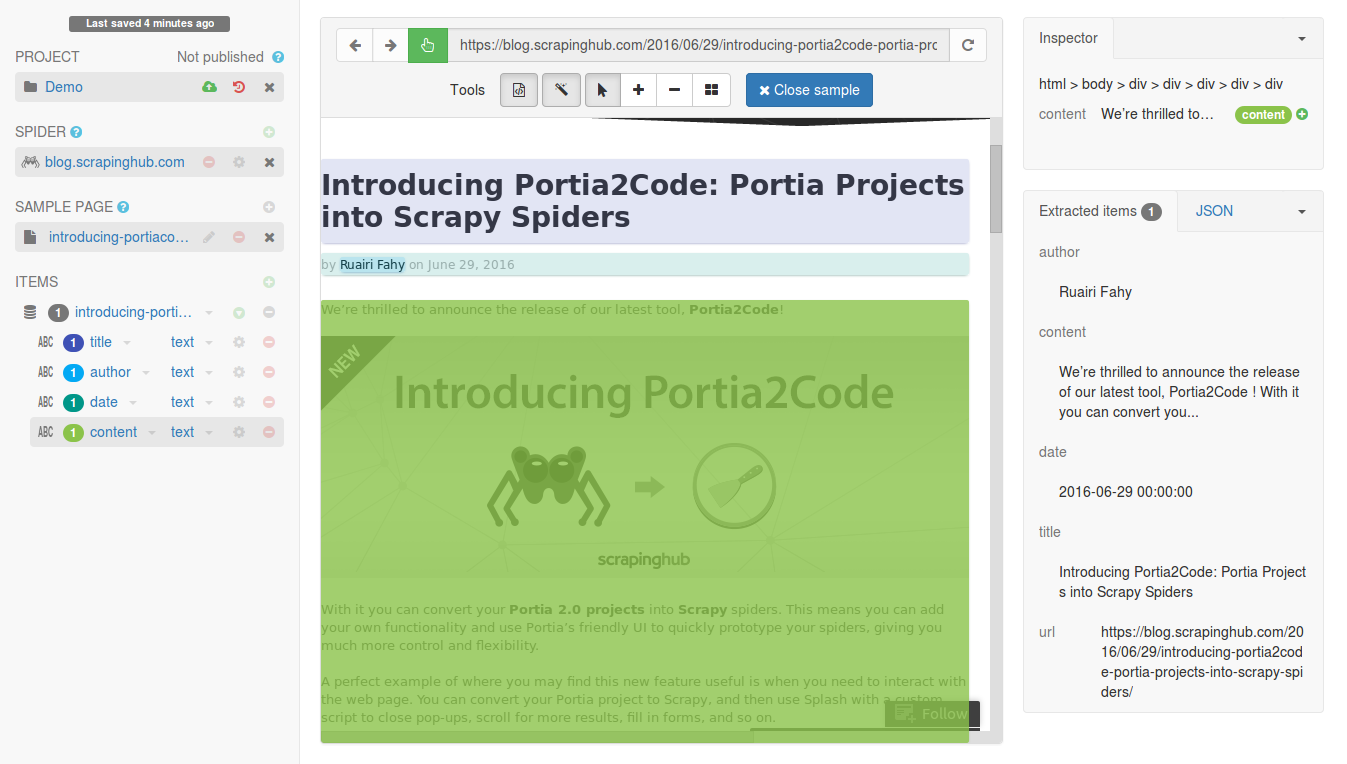This screenshot has height=764, width=1347.
Task: Open settings for the date field
Action: [239, 402]
